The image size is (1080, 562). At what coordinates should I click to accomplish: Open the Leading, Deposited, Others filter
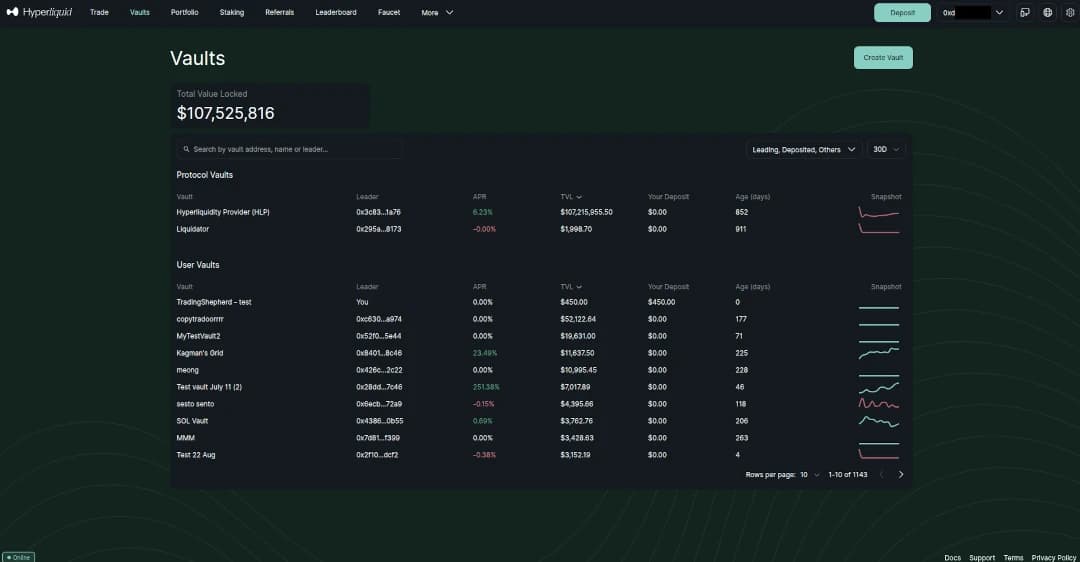click(x=803, y=149)
